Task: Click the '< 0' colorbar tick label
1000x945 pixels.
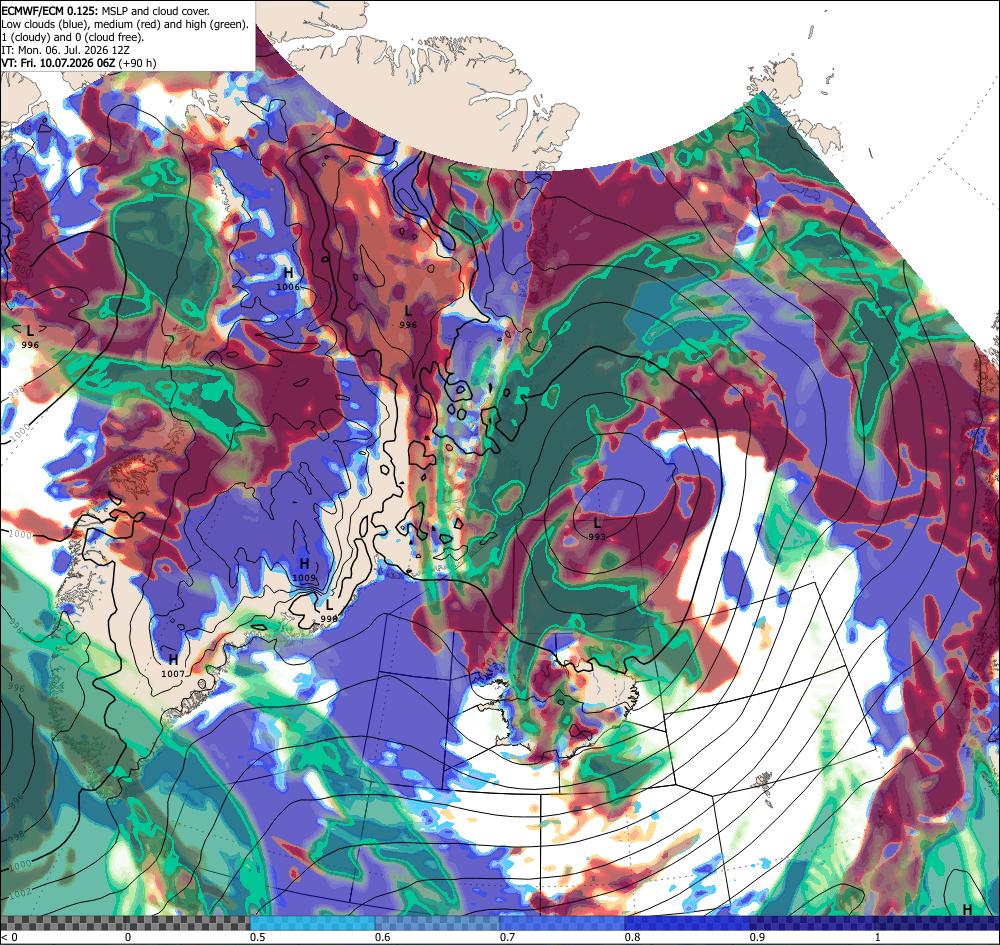Action: point(10,937)
